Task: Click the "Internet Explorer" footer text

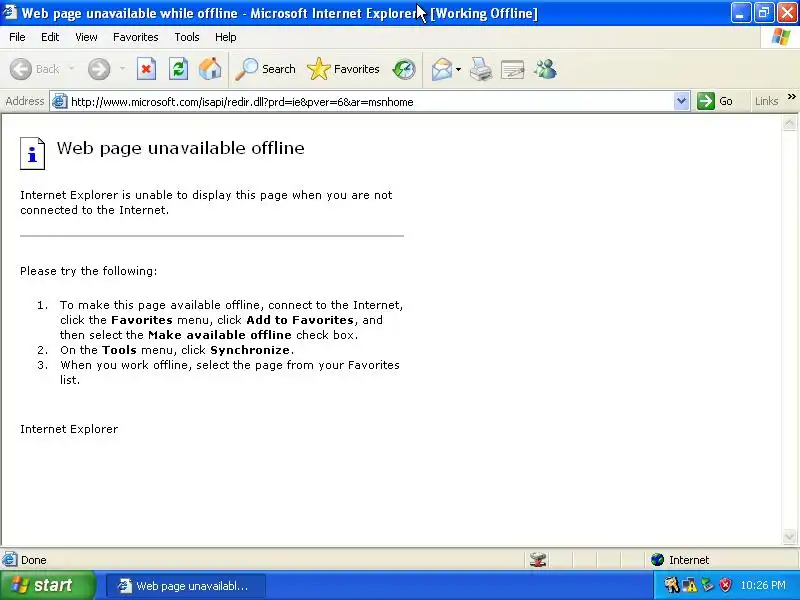Action: pyautogui.click(x=69, y=429)
